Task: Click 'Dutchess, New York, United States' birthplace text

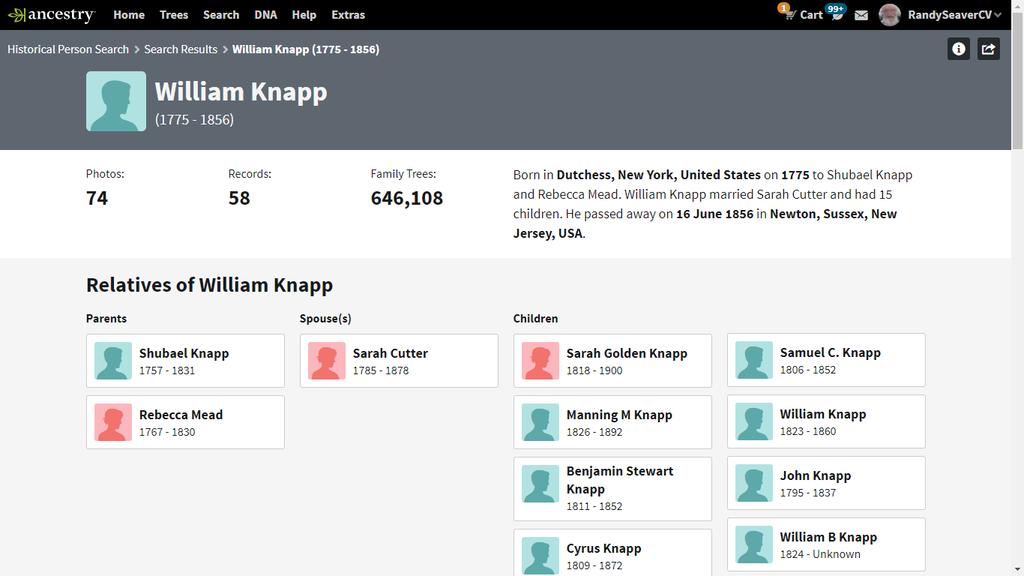Action: coord(658,175)
